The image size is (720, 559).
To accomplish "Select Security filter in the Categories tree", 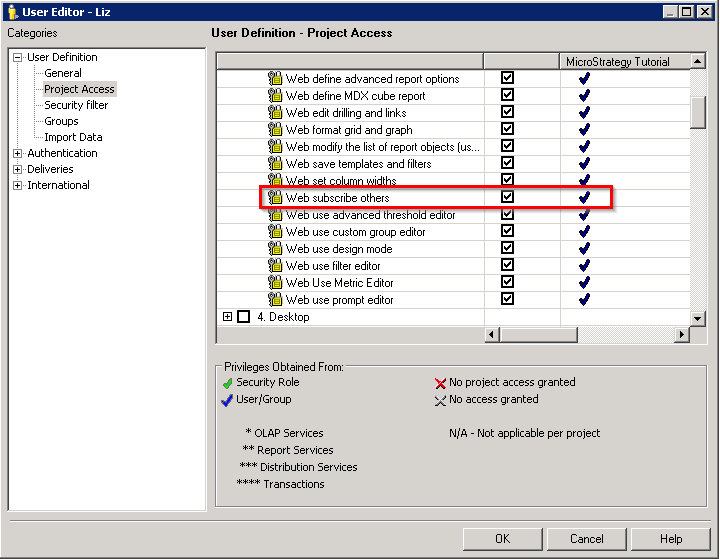I will point(76,105).
